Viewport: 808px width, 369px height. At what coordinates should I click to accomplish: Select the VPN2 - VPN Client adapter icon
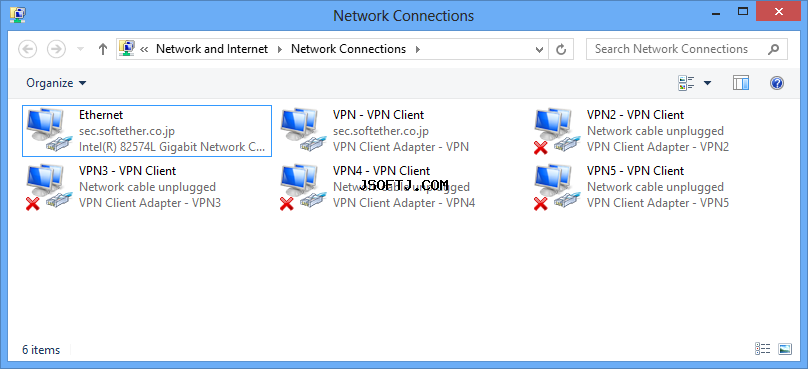pos(554,131)
